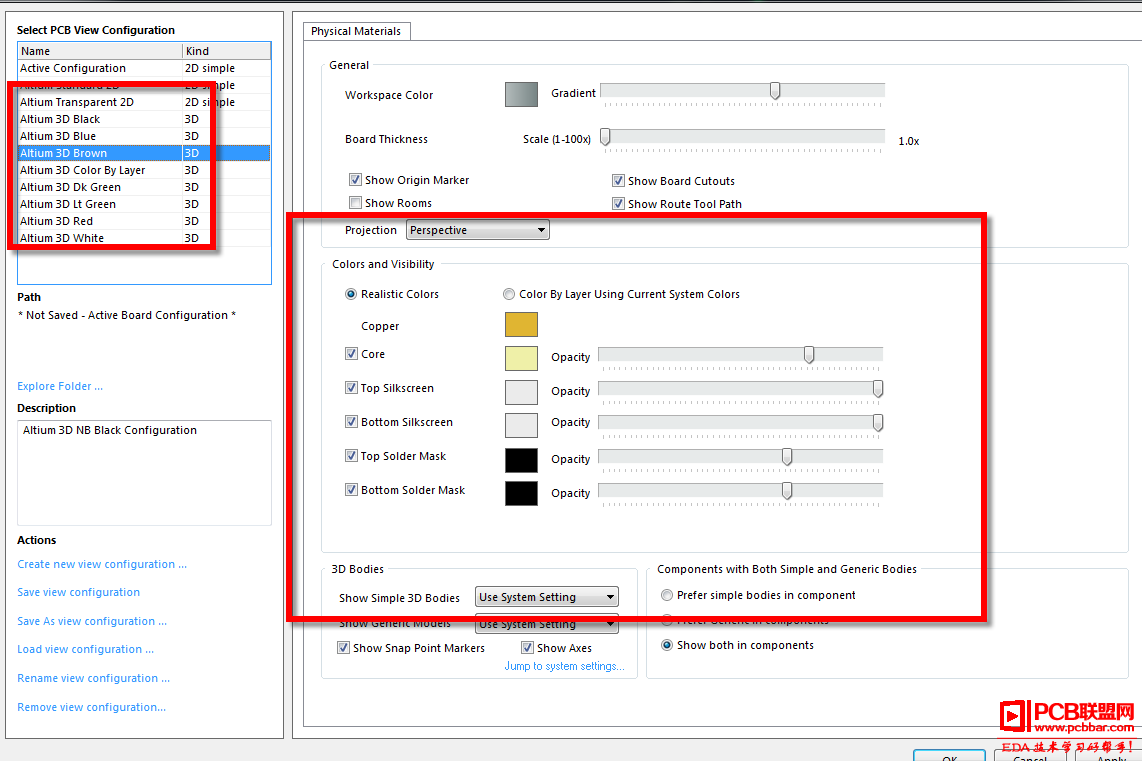Image resolution: width=1142 pixels, height=761 pixels.
Task: Select the Altium Transparent 2D configuration
Action: point(144,102)
